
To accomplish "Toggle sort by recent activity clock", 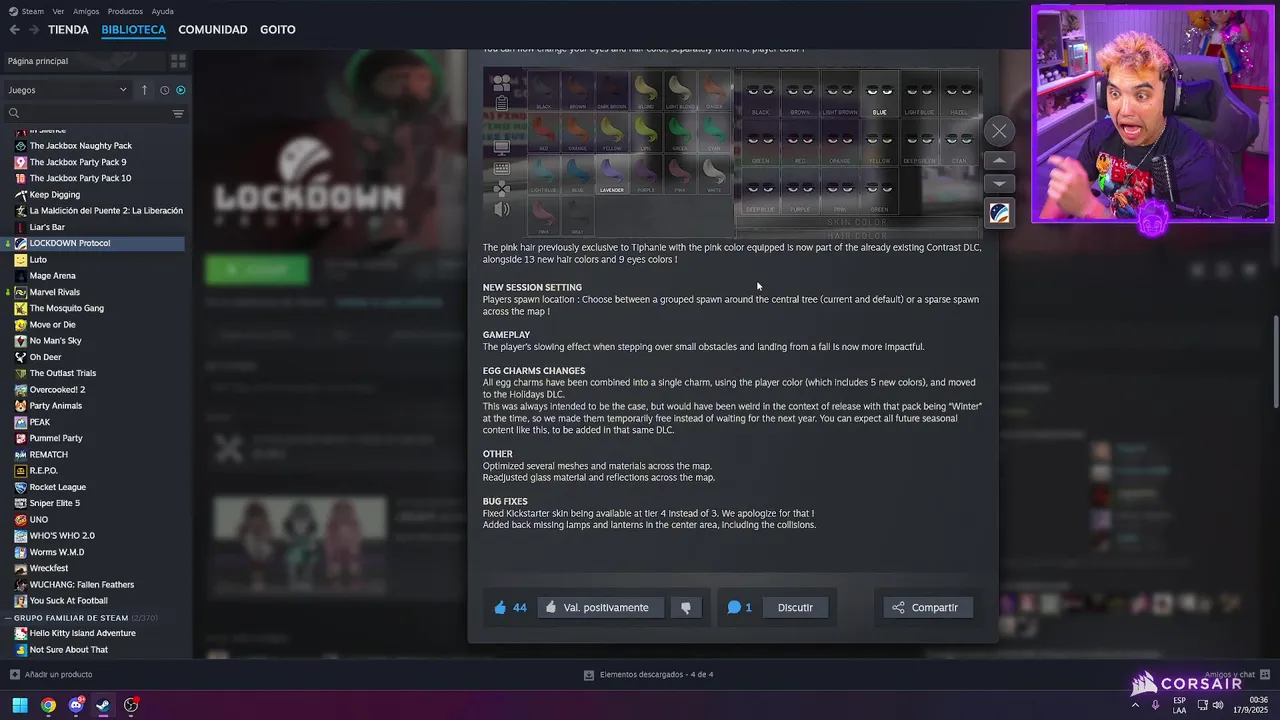I will click(x=165, y=90).
